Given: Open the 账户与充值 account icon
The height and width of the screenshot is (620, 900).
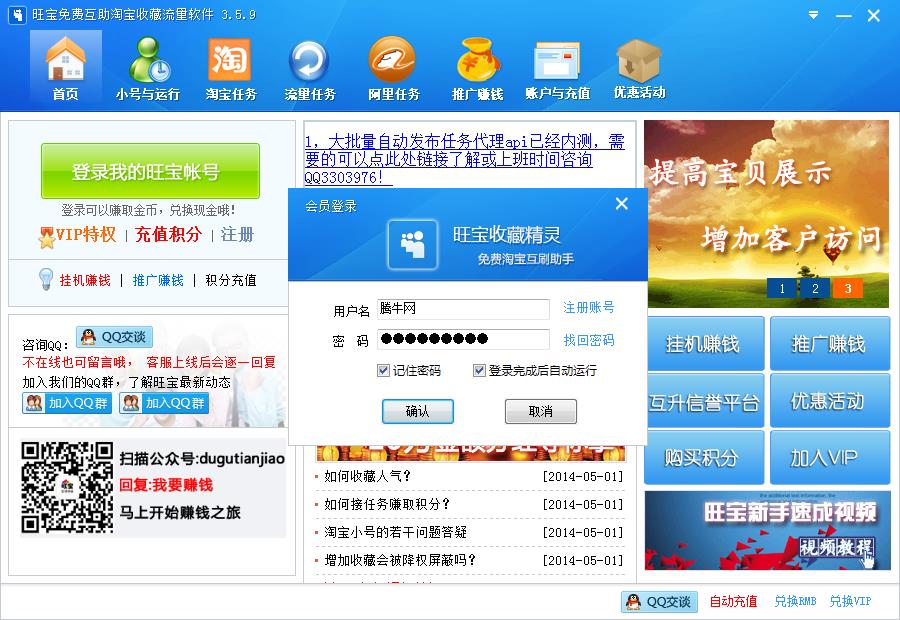Looking at the screenshot, I should pos(557,68).
